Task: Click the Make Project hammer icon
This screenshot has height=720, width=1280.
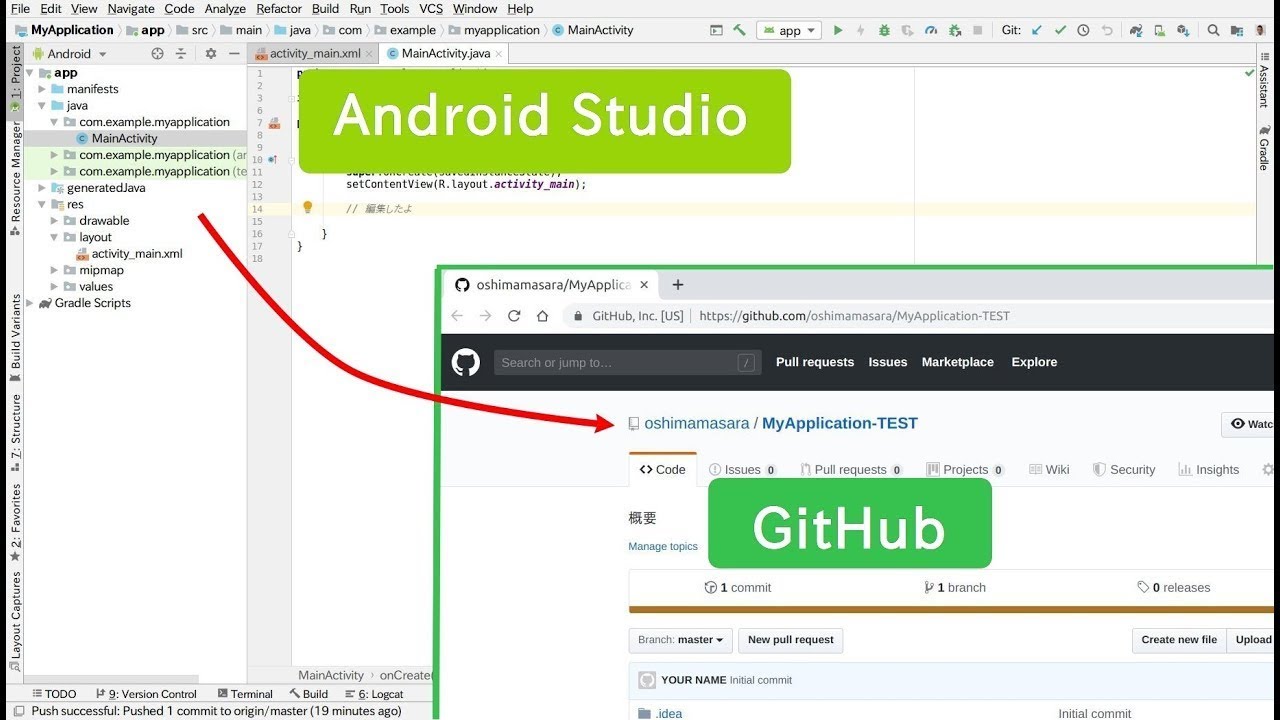Action: coord(740,30)
